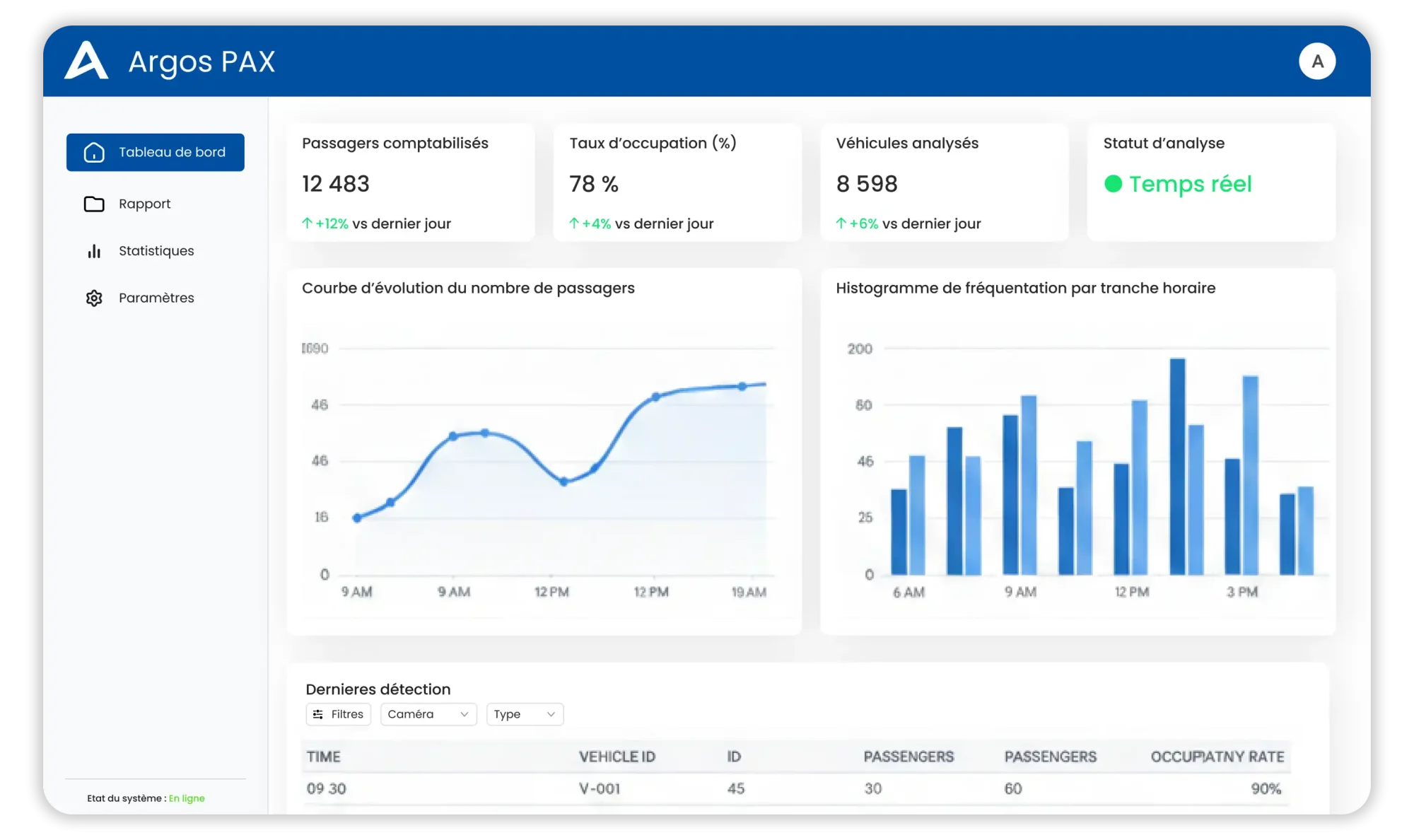Viewport: 1414px width, 840px height.
Task: Click the Tableau de bord button
Action: pyautogui.click(x=156, y=153)
